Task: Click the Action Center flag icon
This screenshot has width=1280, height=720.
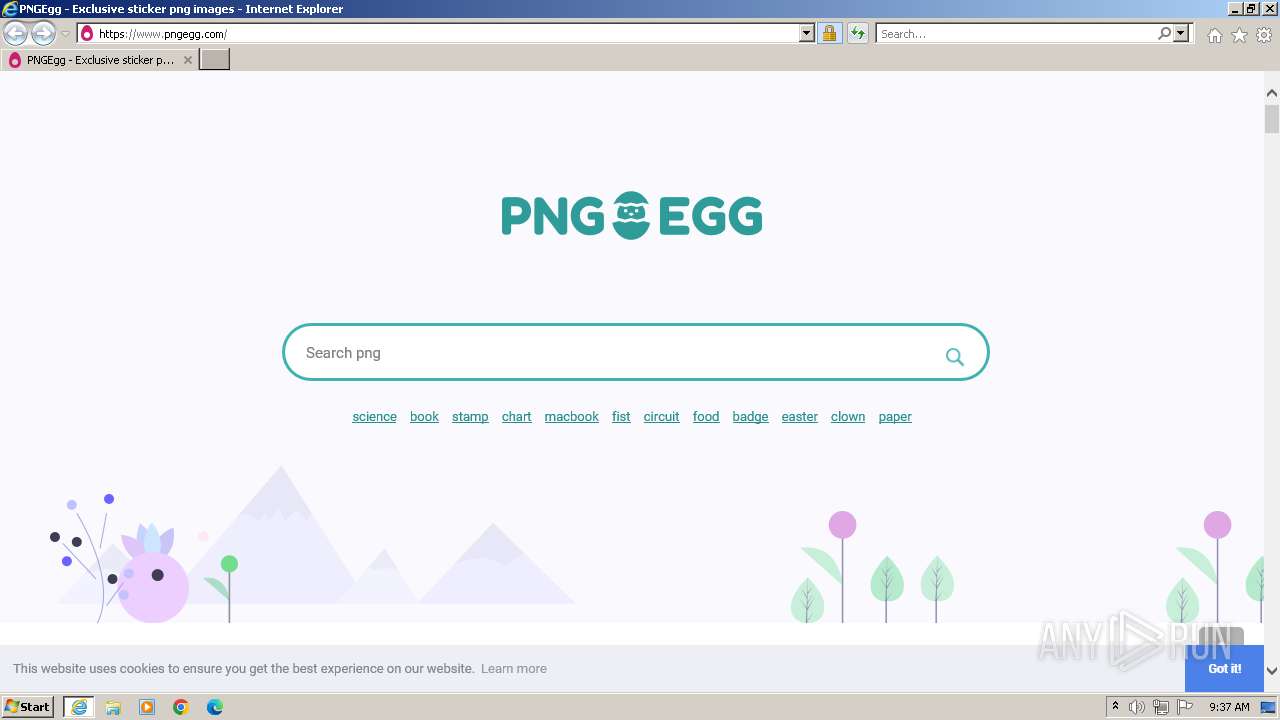Action: point(1185,707)
